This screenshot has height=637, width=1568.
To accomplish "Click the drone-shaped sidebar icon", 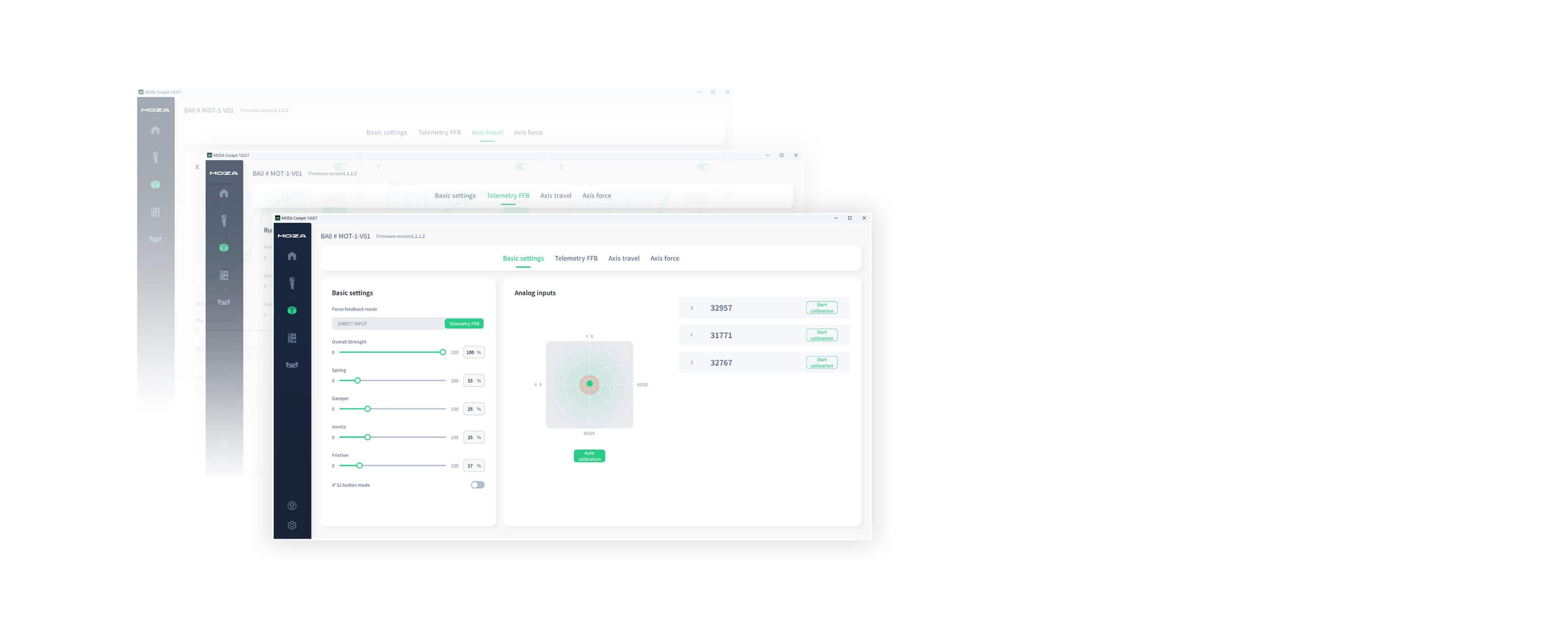I will pyautogui.click(x=292, y=365).
